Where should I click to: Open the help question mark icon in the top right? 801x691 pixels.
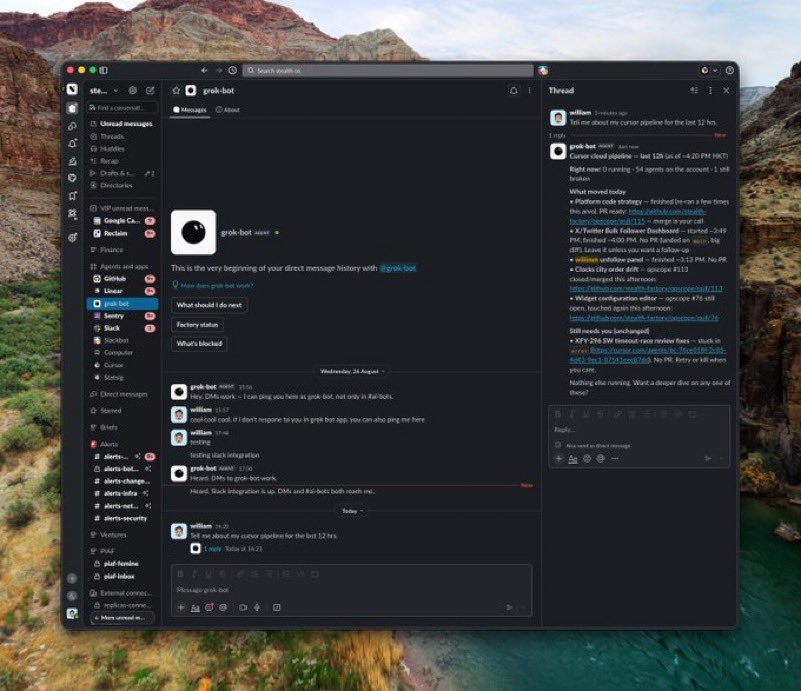click(x=729, y=70)
